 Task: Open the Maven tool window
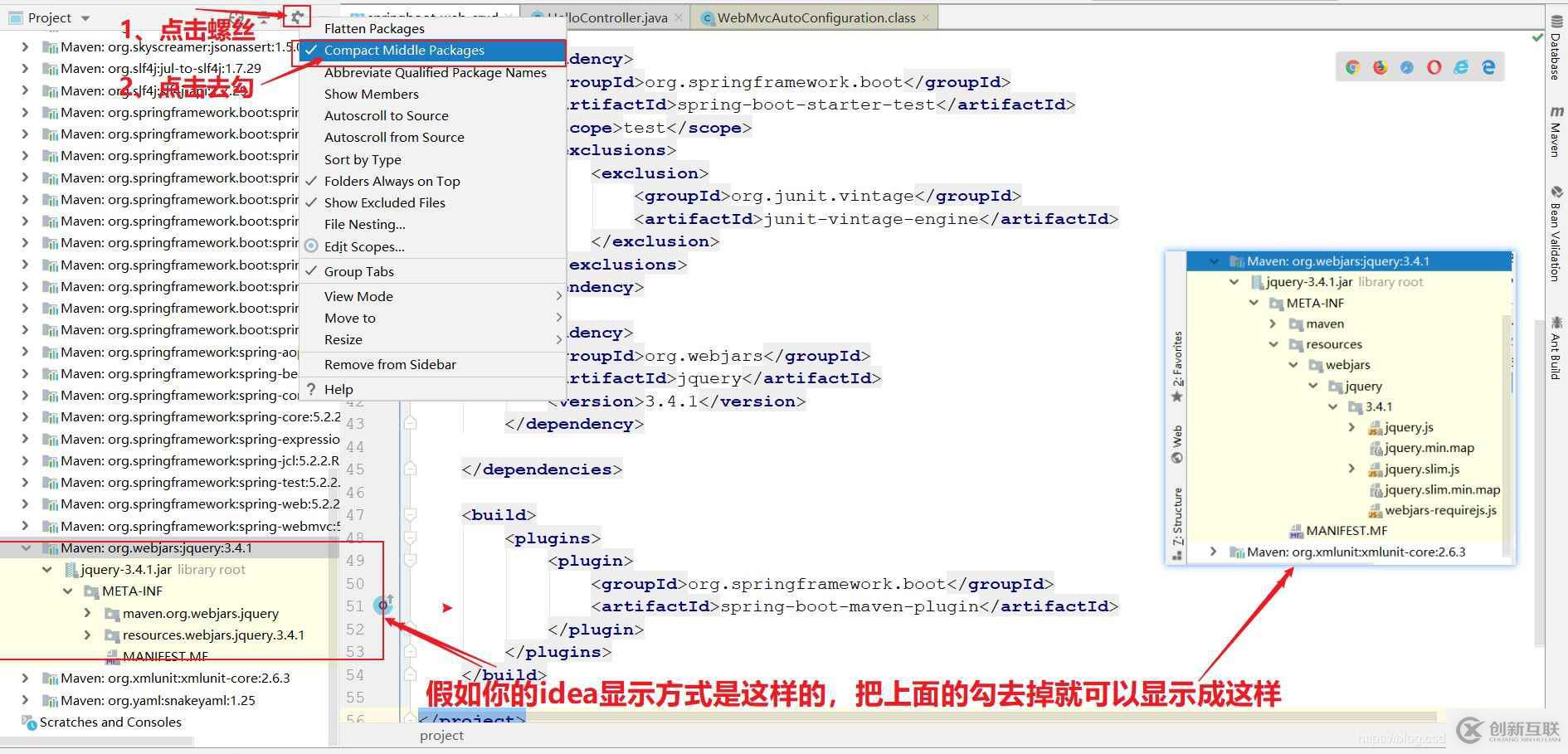[x=1556, y=131]
